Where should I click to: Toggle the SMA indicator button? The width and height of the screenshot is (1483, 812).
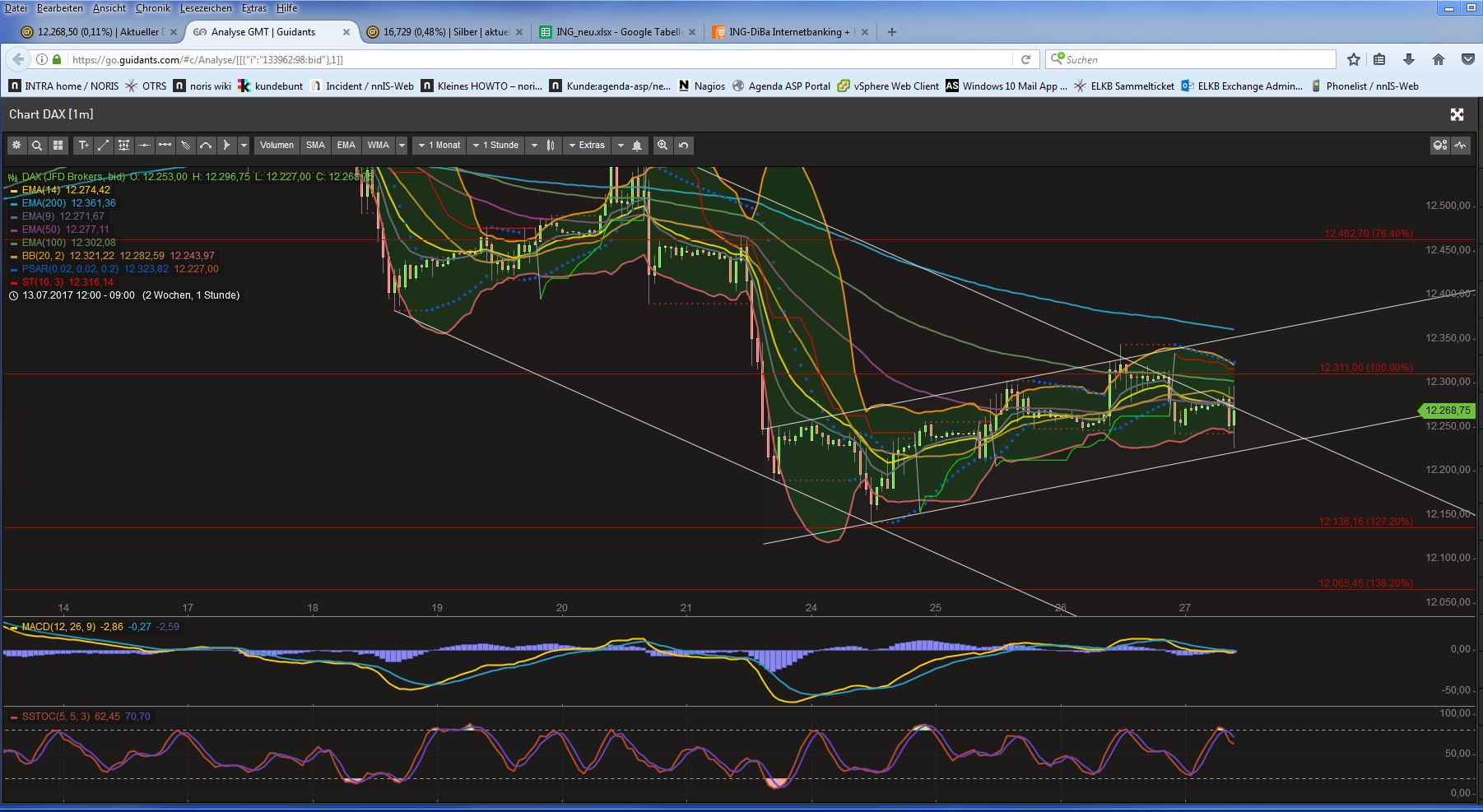coord(315,146)
